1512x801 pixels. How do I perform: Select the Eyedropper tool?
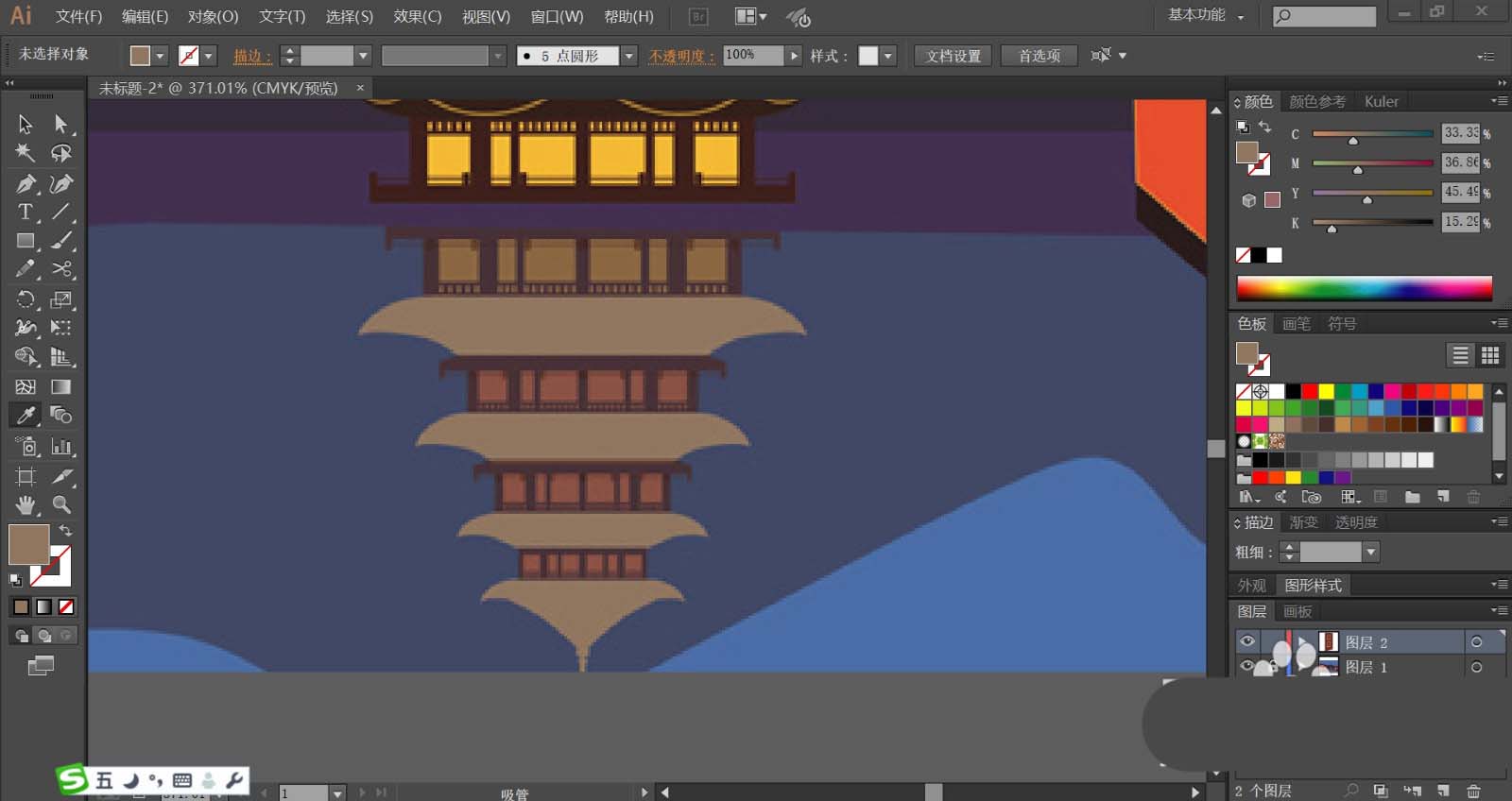(26, 416)
